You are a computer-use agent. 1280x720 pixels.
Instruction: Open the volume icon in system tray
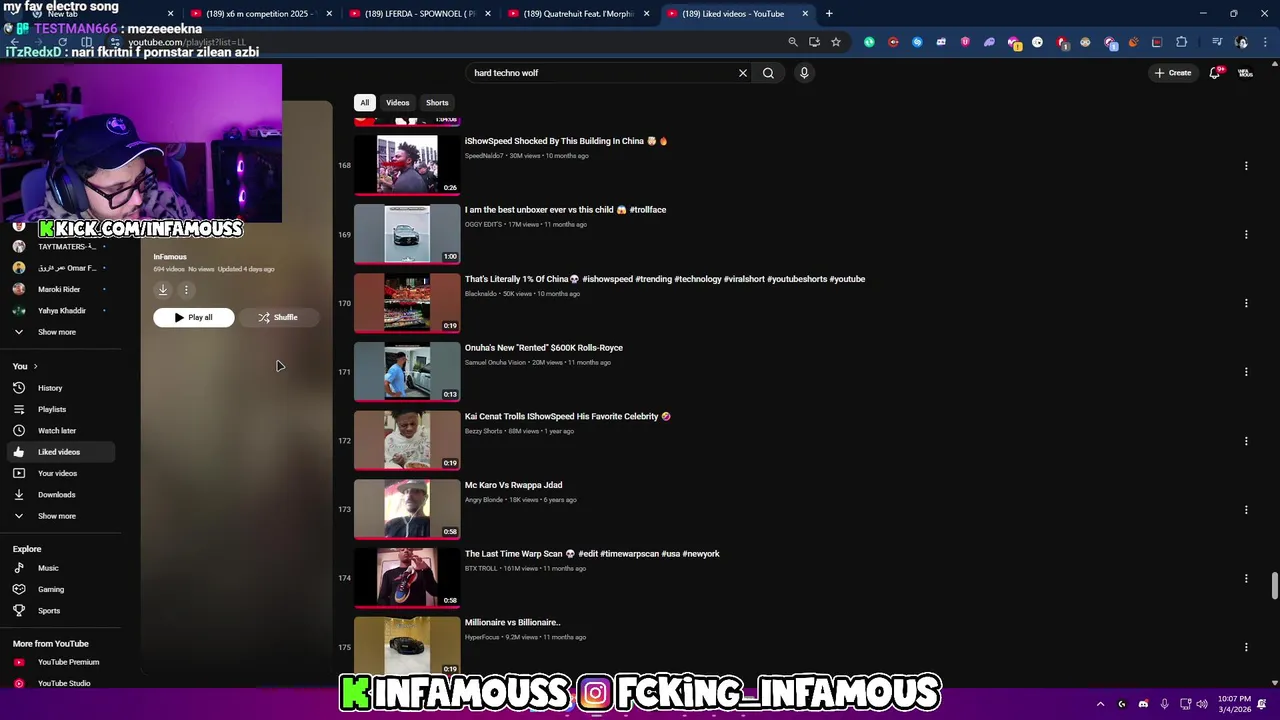[1202, 704]
